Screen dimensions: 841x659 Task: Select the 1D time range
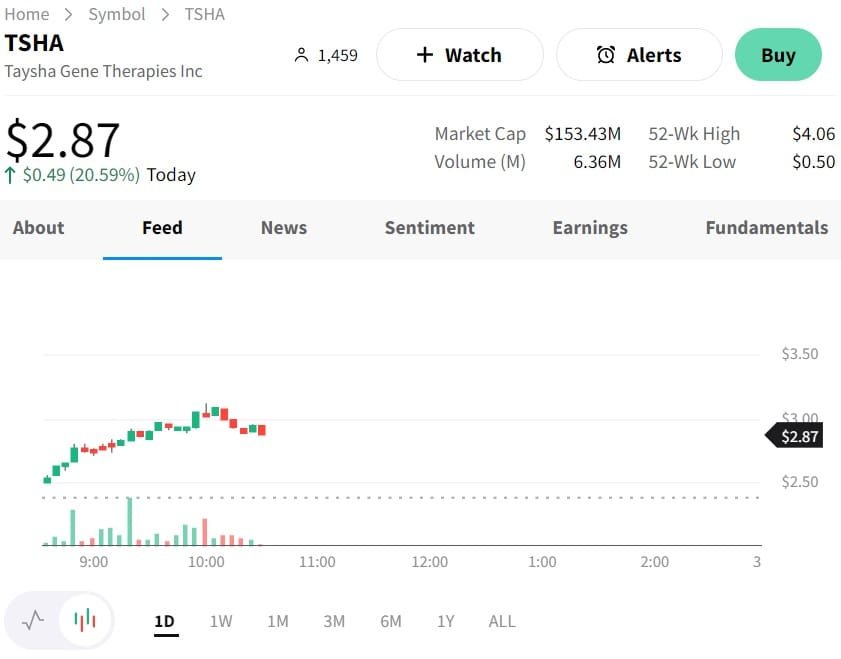pos(164,621)
